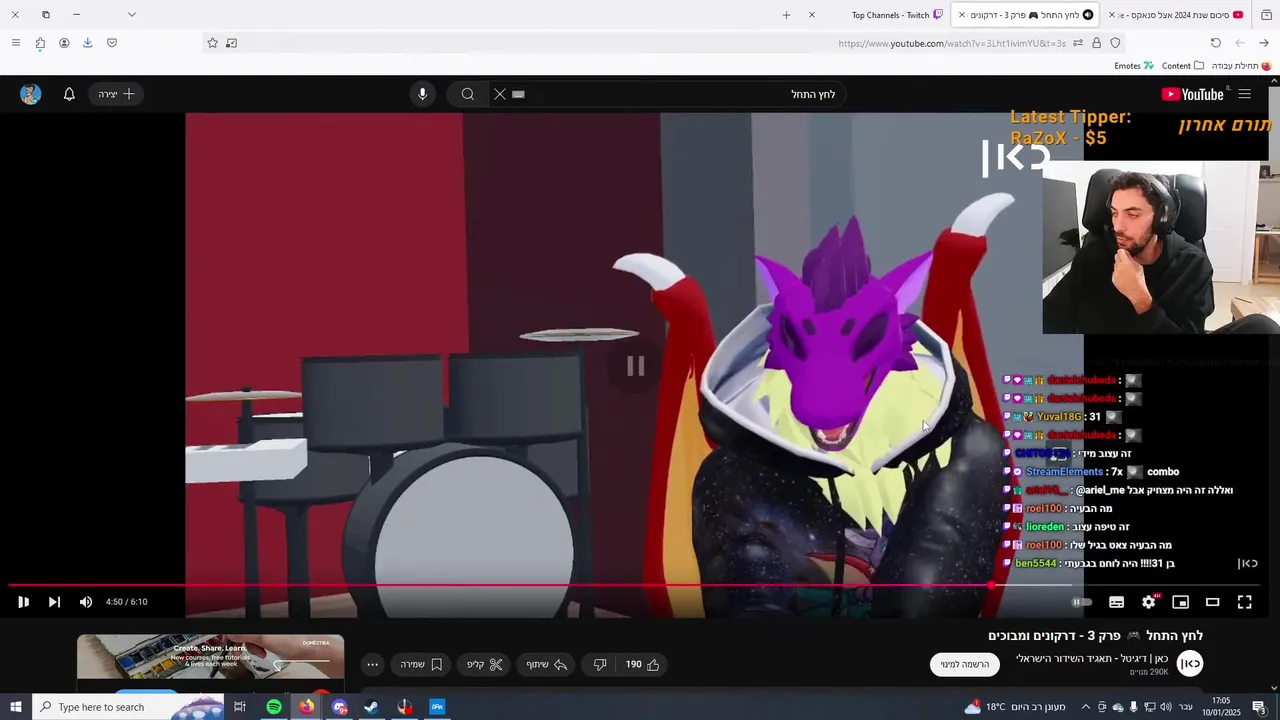This screenshot has width=1280, height=720.
Task: Open the תחילת עבודה bookmark
Action: point(1241,66)
